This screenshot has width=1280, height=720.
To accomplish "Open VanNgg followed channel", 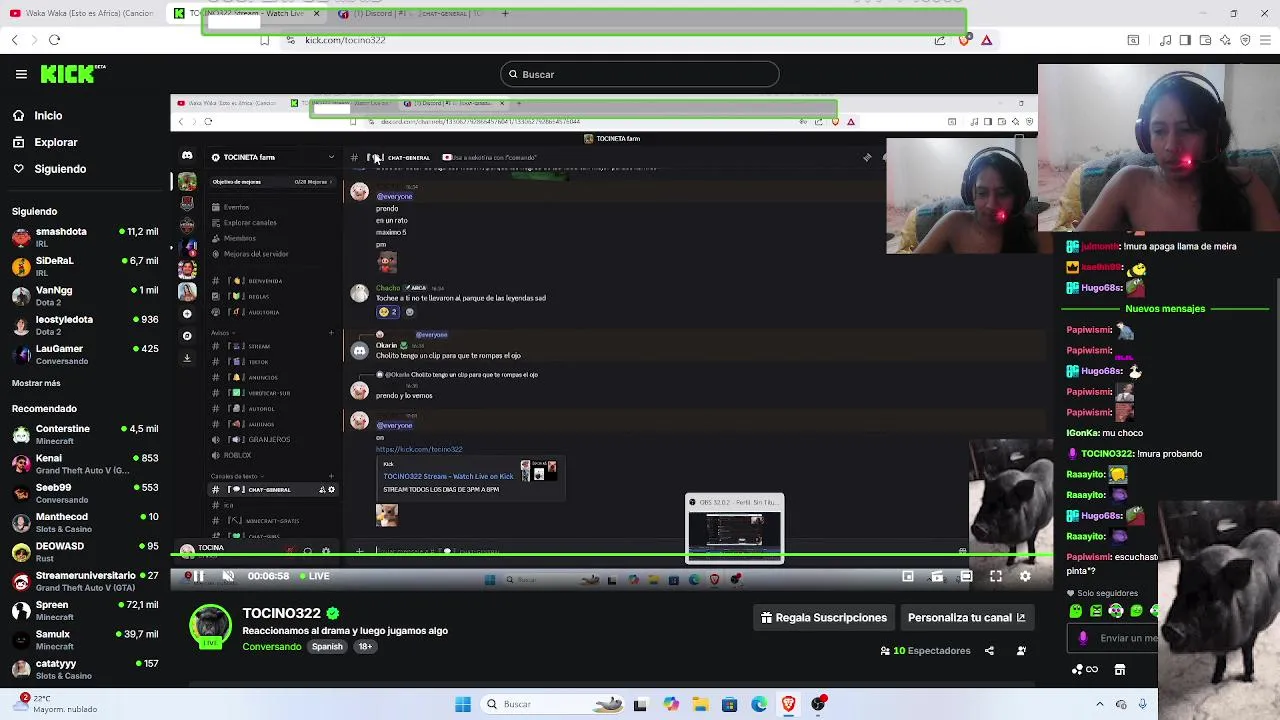I will [x=85, y=296].
